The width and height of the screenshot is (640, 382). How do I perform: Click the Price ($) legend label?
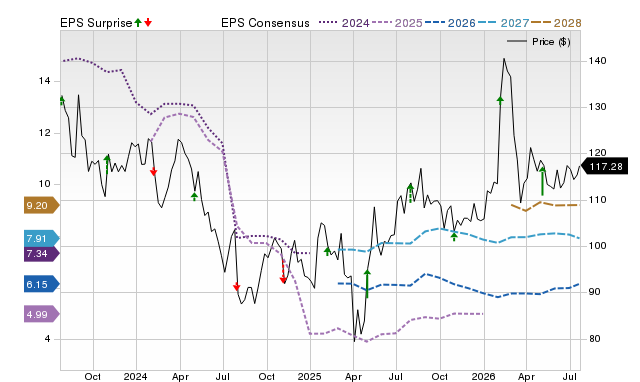pos(551,42)
